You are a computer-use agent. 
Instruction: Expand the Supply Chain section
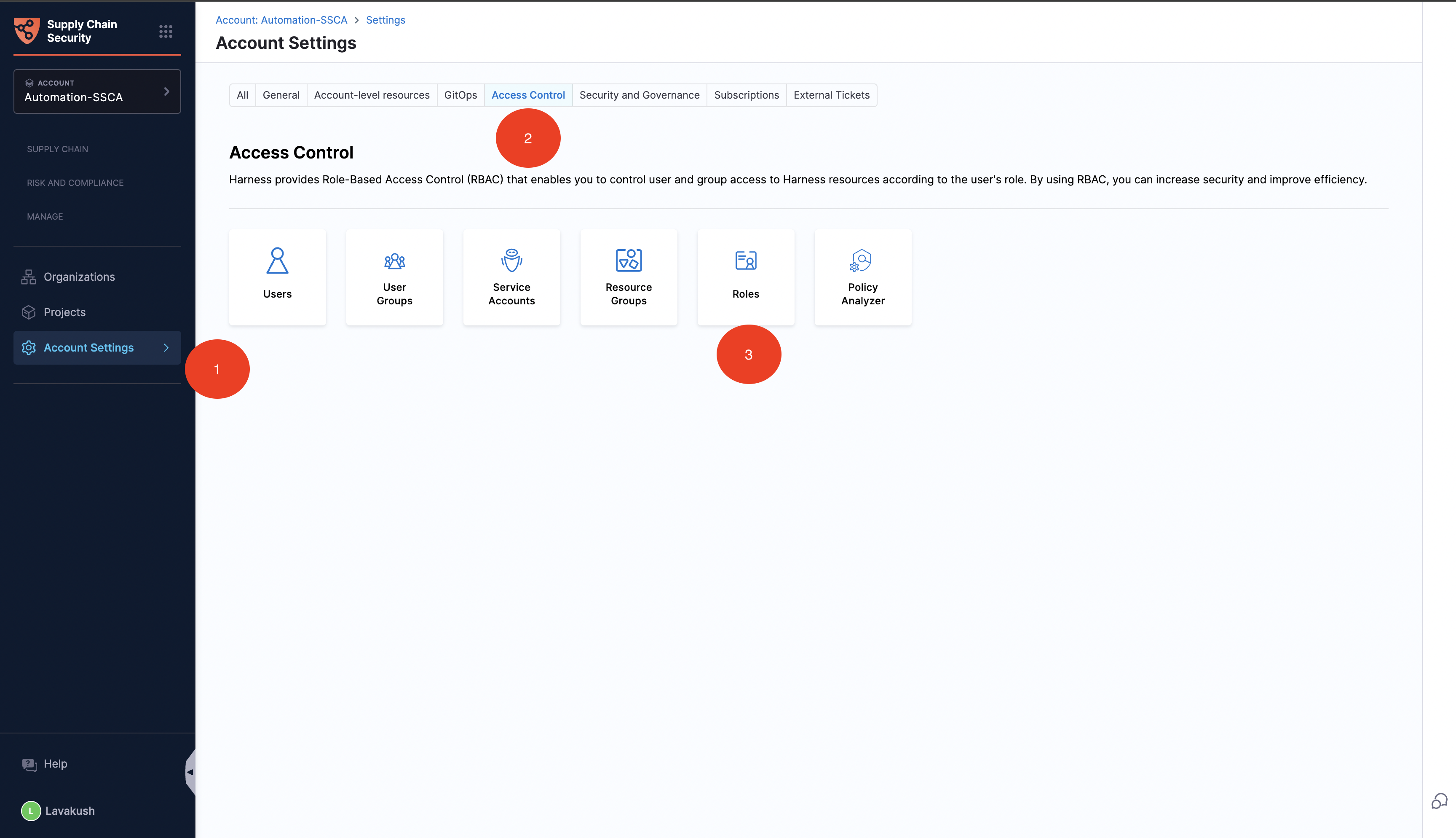(x=57, y=149)
